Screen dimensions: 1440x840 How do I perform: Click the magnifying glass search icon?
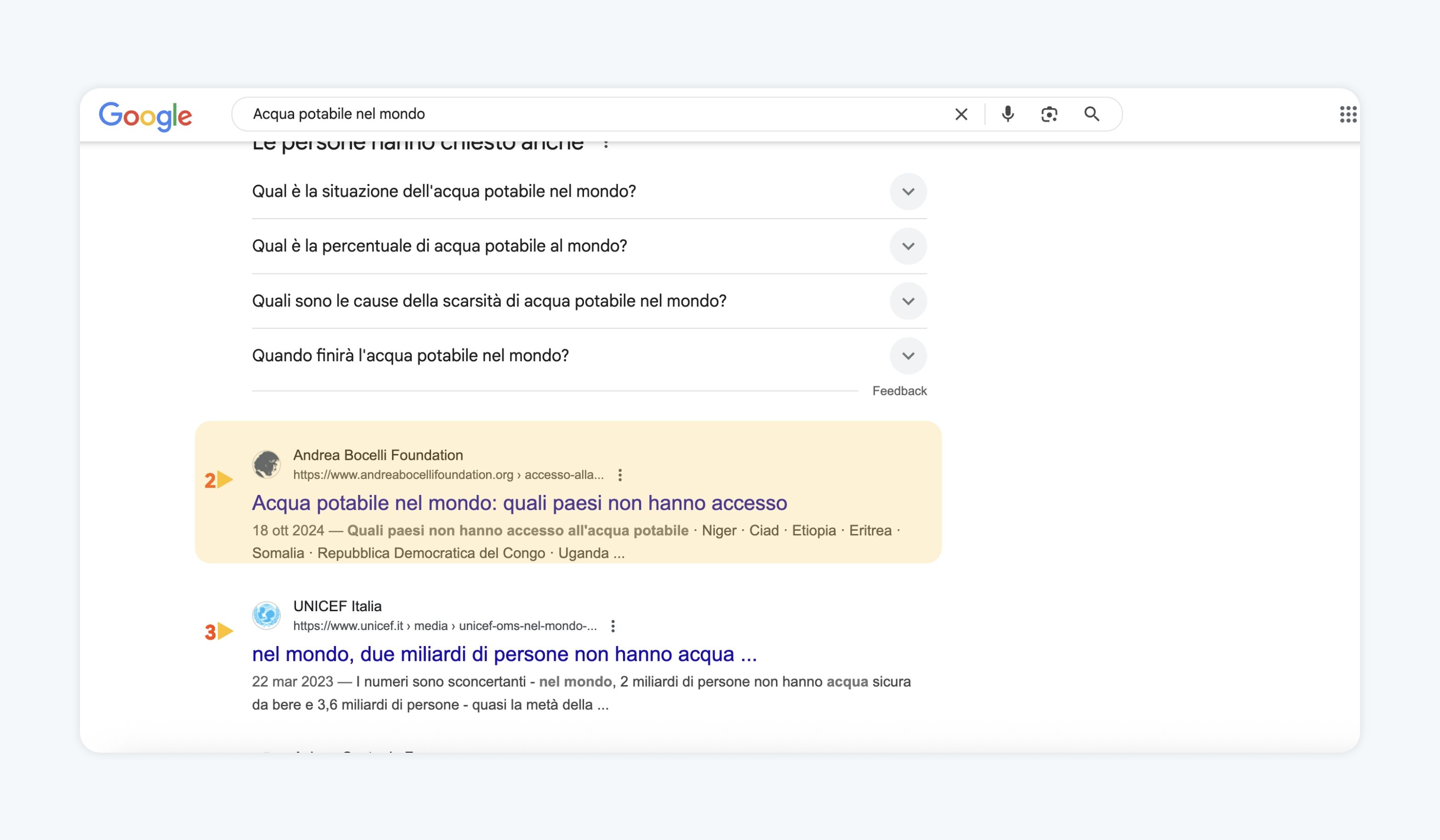point(1091,114)
